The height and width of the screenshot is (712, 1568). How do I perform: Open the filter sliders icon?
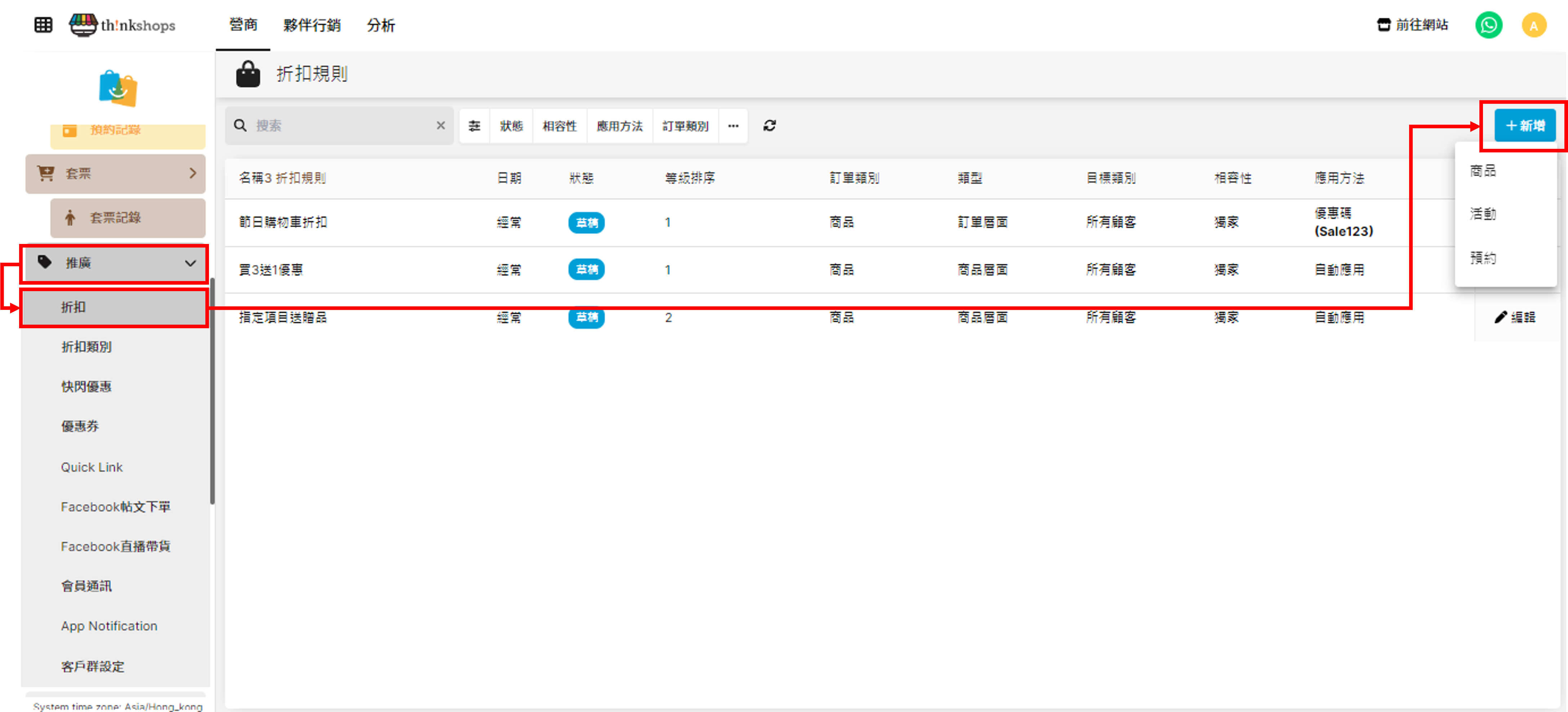[474, 126]
